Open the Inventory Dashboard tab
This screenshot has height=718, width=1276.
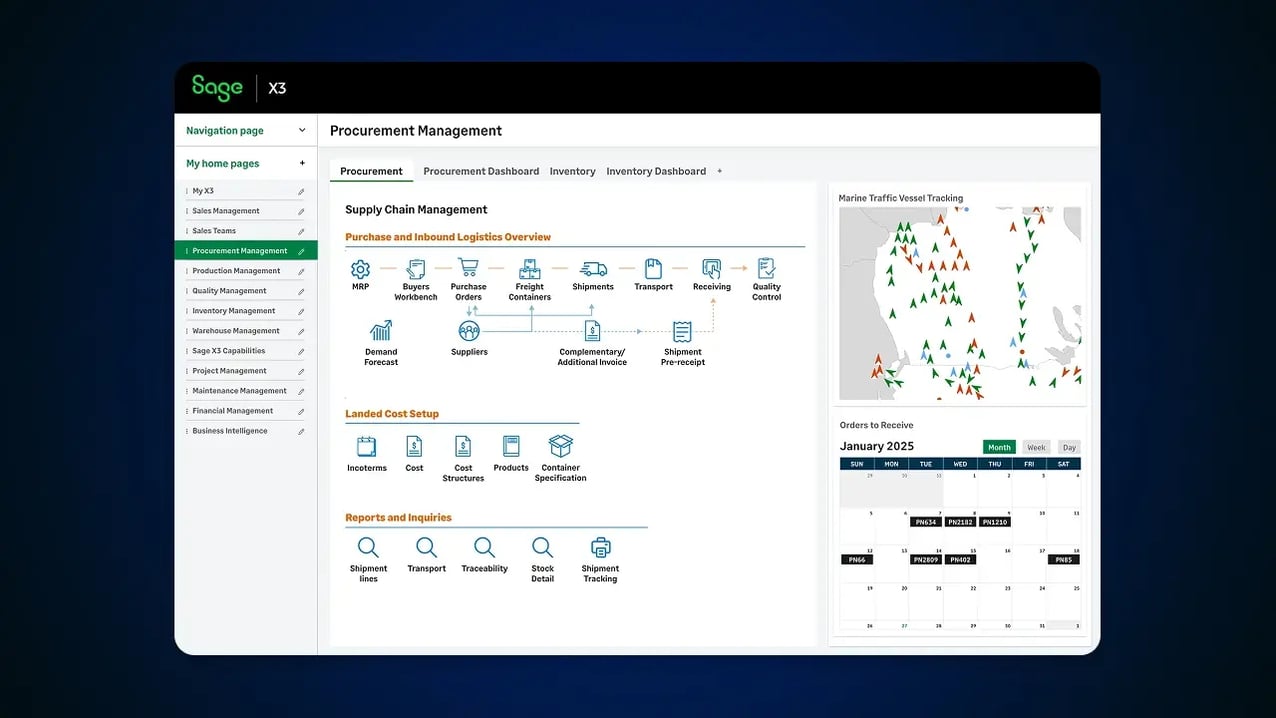coord(656,171)
